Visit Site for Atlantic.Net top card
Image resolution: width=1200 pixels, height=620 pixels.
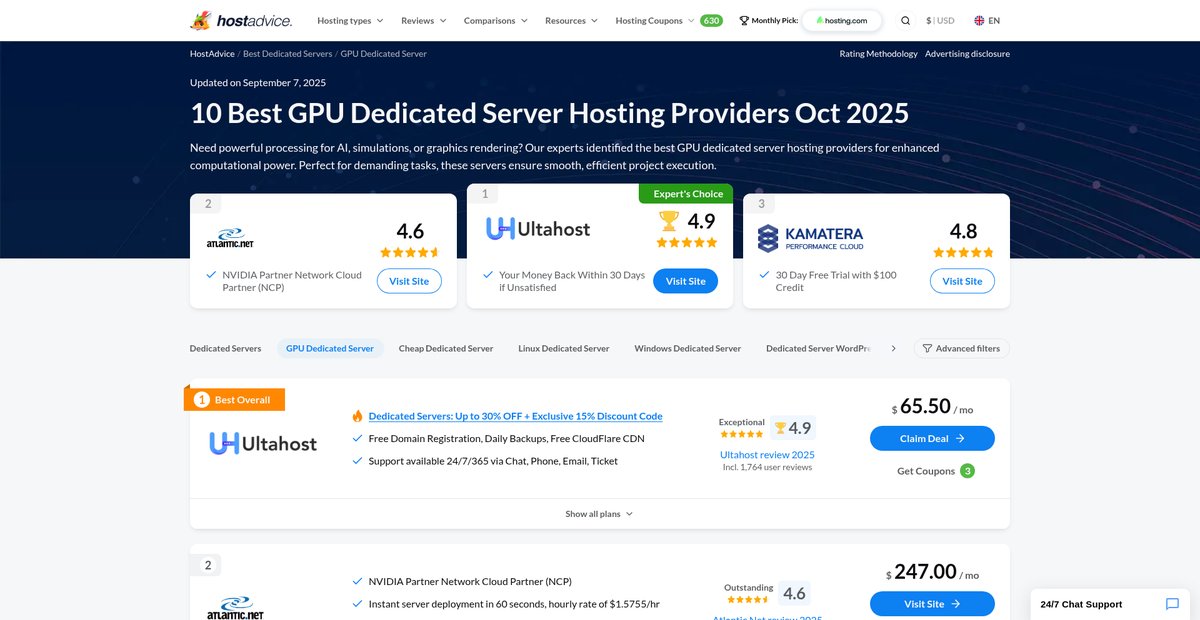[x=409, y=281]
